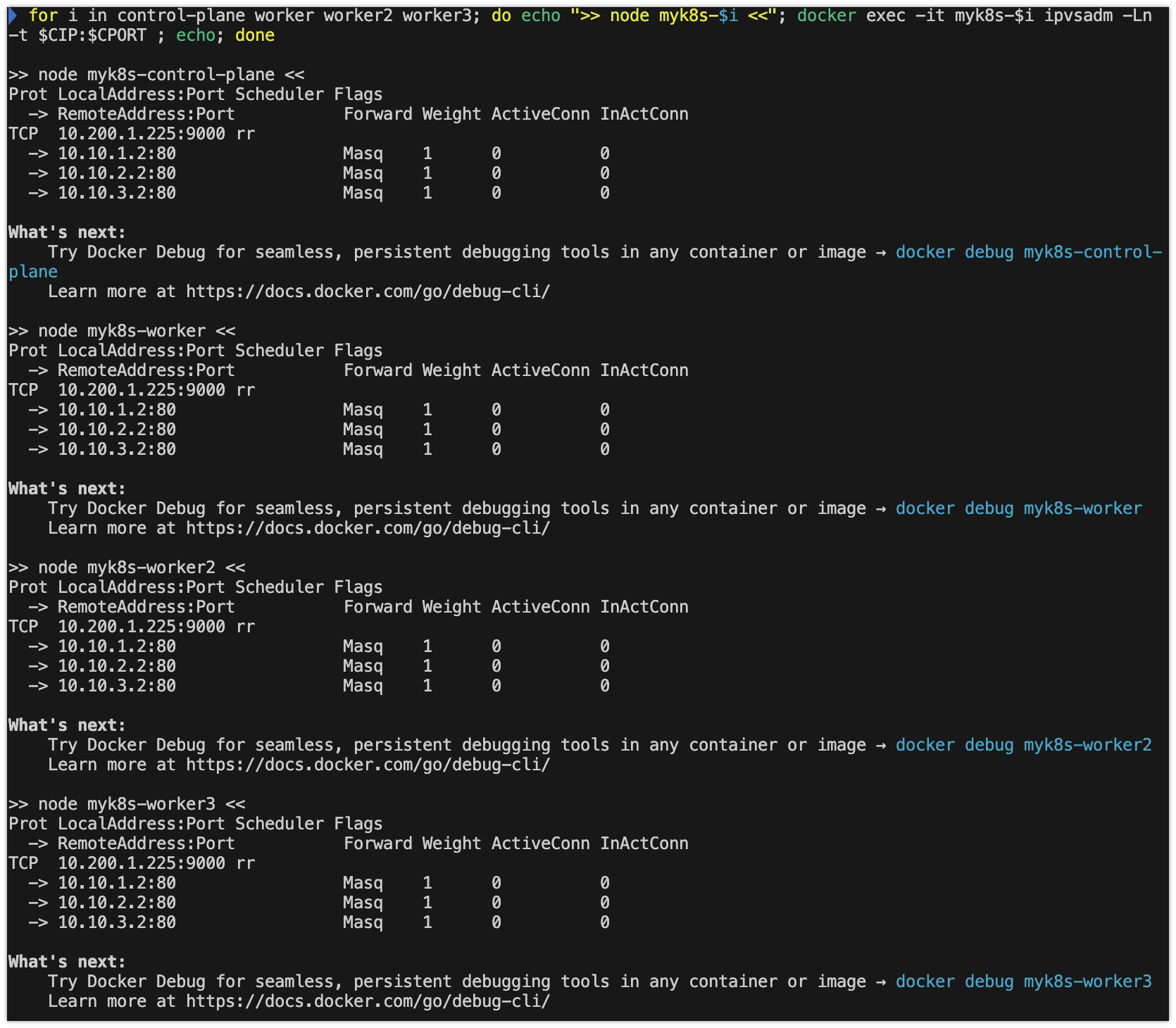This screenshot has height=1028, width=1176.
Task: Click the 'done' keyword in the command
Action: [x=255, y=35]
